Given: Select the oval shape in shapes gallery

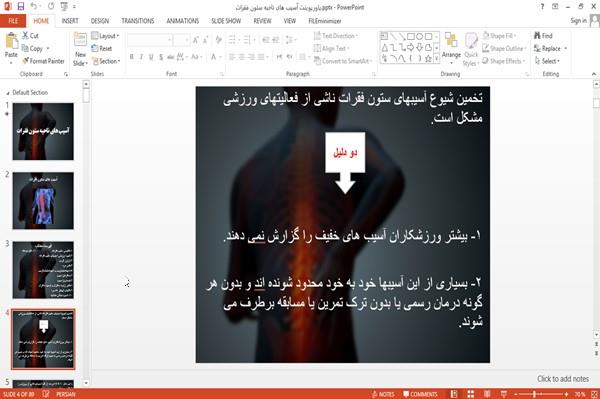Looking at the screenshot, I should tap(419, 37).
